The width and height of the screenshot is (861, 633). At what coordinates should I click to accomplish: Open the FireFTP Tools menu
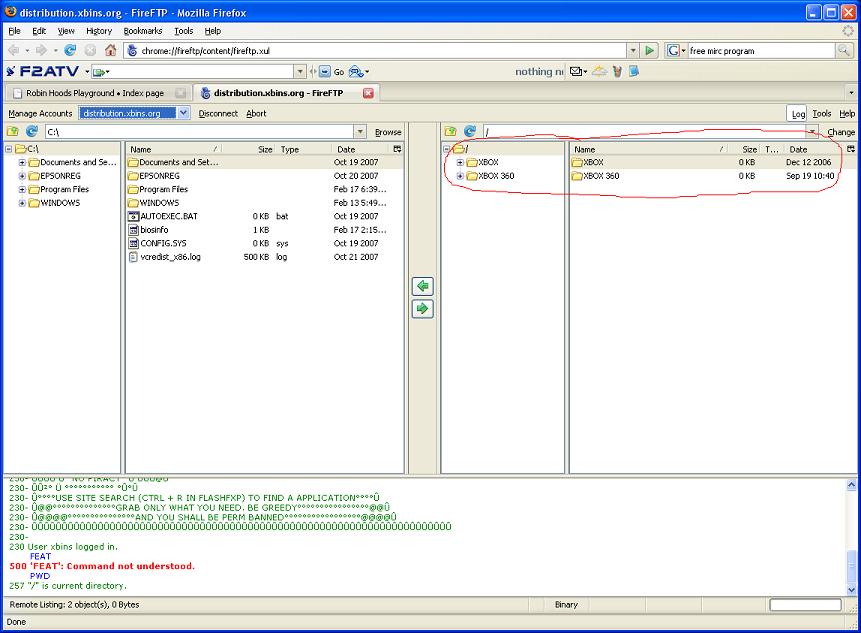[x=821, y=113]
